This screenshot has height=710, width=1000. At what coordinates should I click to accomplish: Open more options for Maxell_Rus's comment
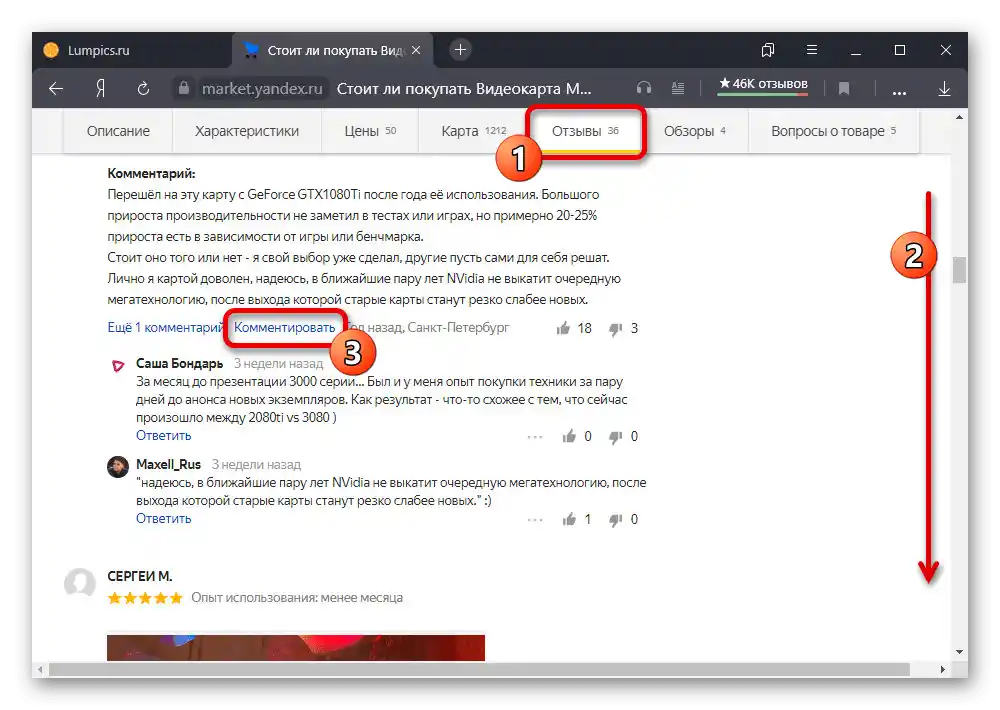[535, 520]
